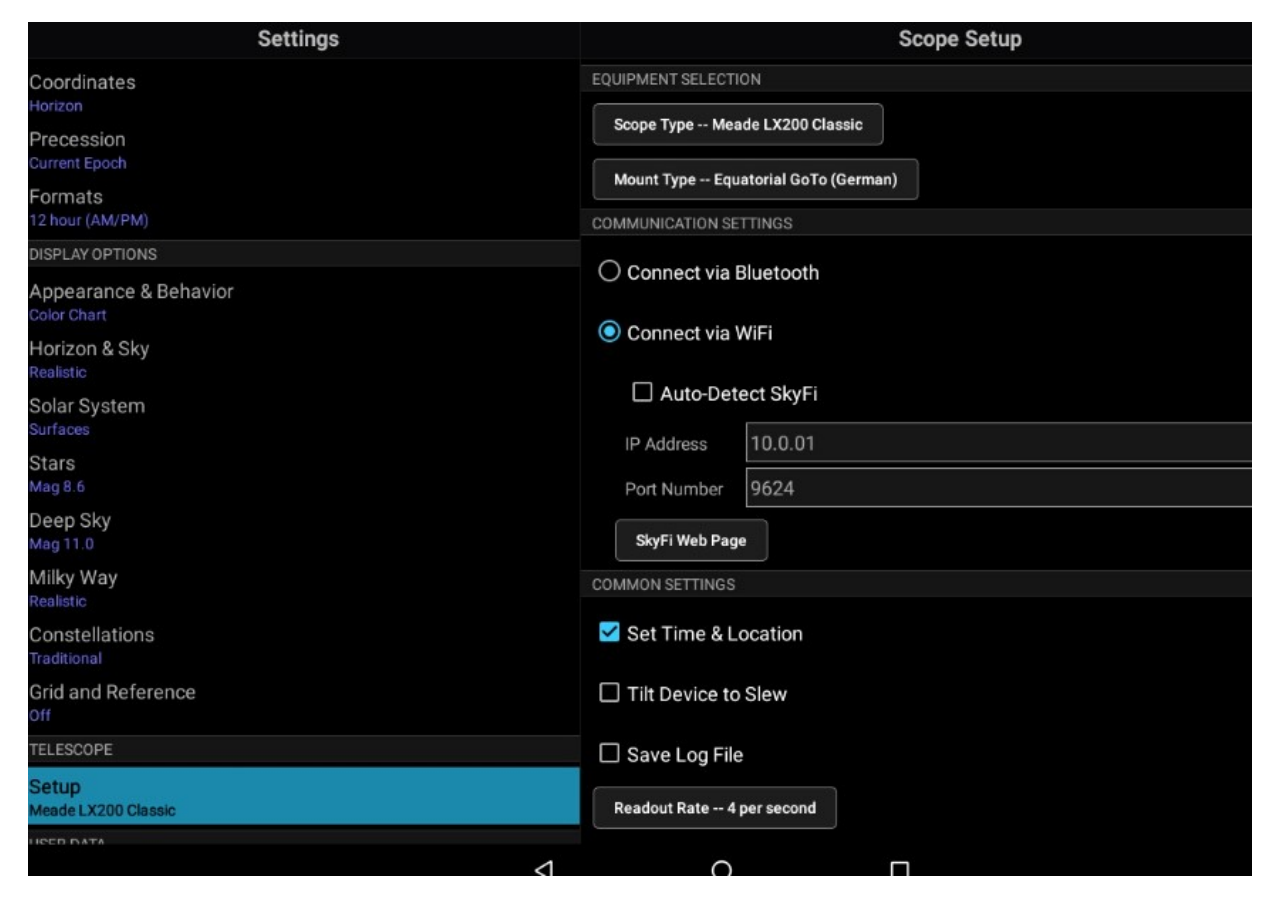Open Scope Type selector Meade LX200 Classic
The height and width of the screenshot is (902, 1282).
pyautogui.click(x=738, y=125)
